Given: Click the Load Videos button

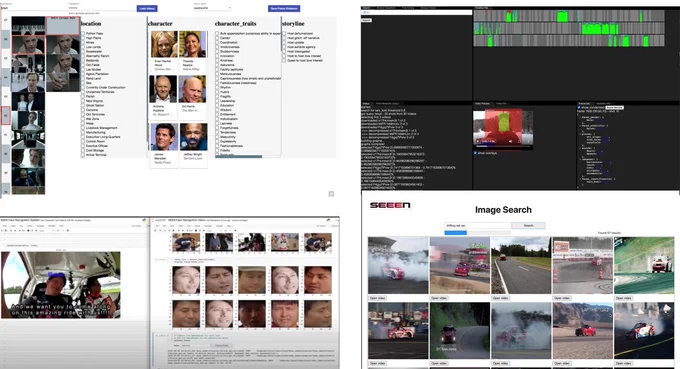Looking at the screenshot, I should coord(147,8).
